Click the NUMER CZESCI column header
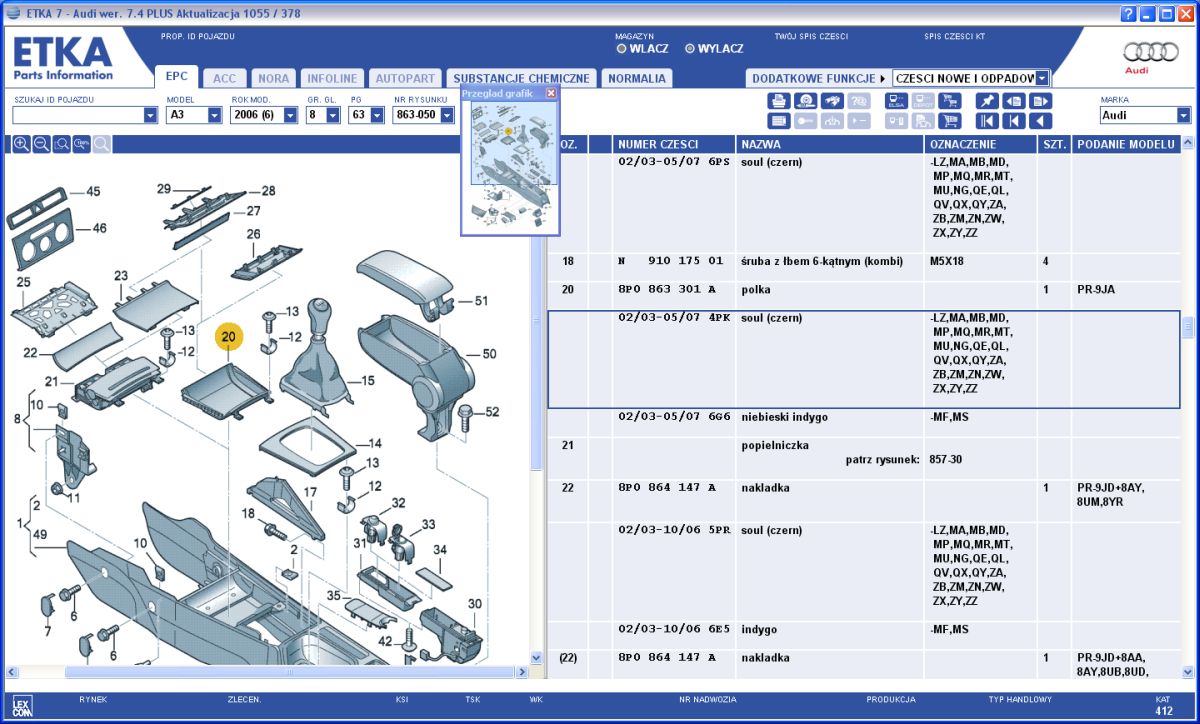This screenshot has width=1200, height=724. click(674, 144)
